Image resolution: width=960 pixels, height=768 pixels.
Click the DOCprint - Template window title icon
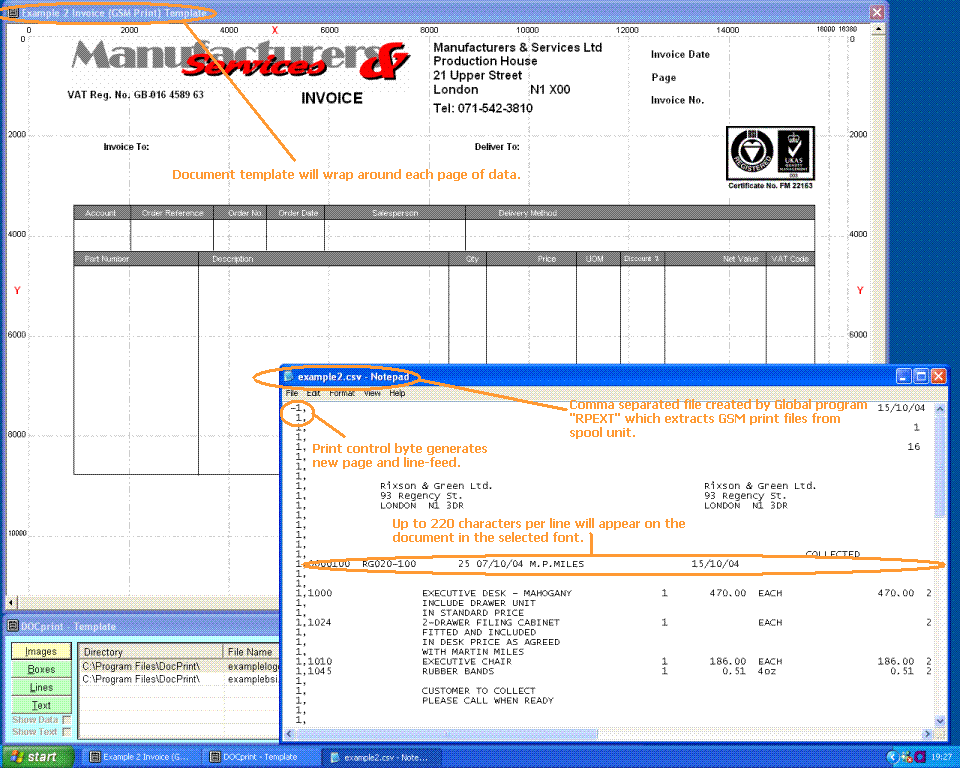click(x=13, y=626)
